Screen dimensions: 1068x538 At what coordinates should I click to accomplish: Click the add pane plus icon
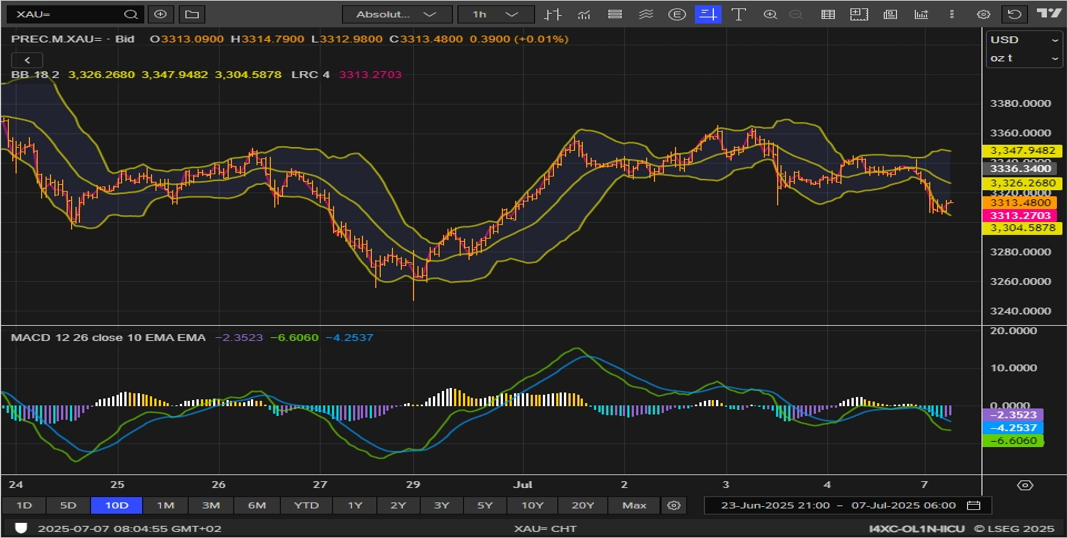[x=859, y=14]
